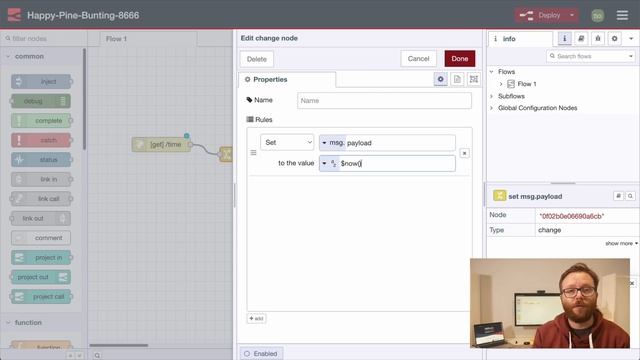Click the $now() value field
The width and height of the screenshot is (640, 360).
[397, 163]
